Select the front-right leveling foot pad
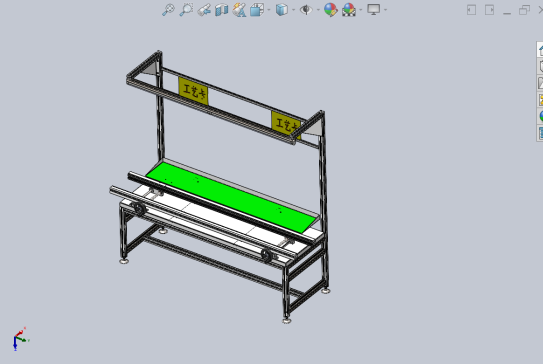The height and width of the screenshot is (364, 543). (x=286, y=321)
